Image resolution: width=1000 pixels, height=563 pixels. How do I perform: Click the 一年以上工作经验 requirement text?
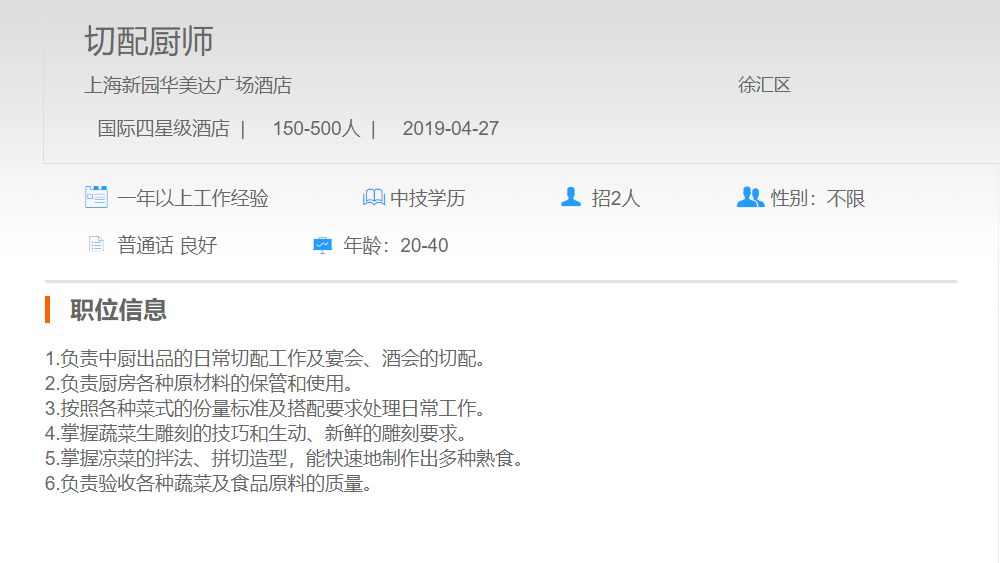pyautogui.click(x=193, y=199)
